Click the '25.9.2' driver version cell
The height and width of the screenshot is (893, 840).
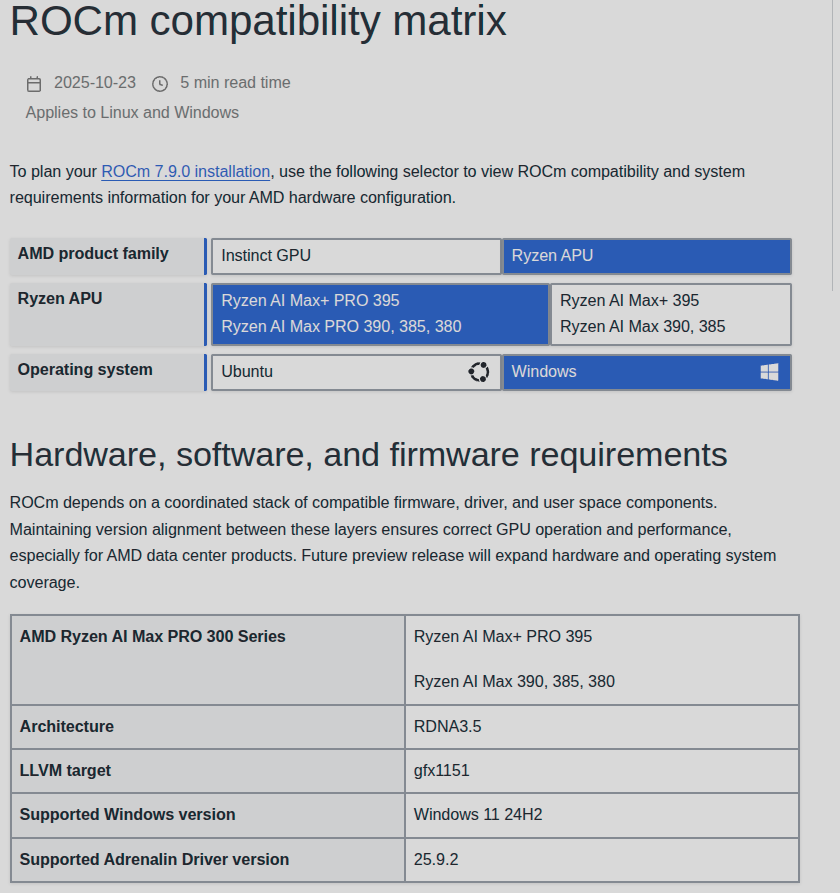[602, 859]
